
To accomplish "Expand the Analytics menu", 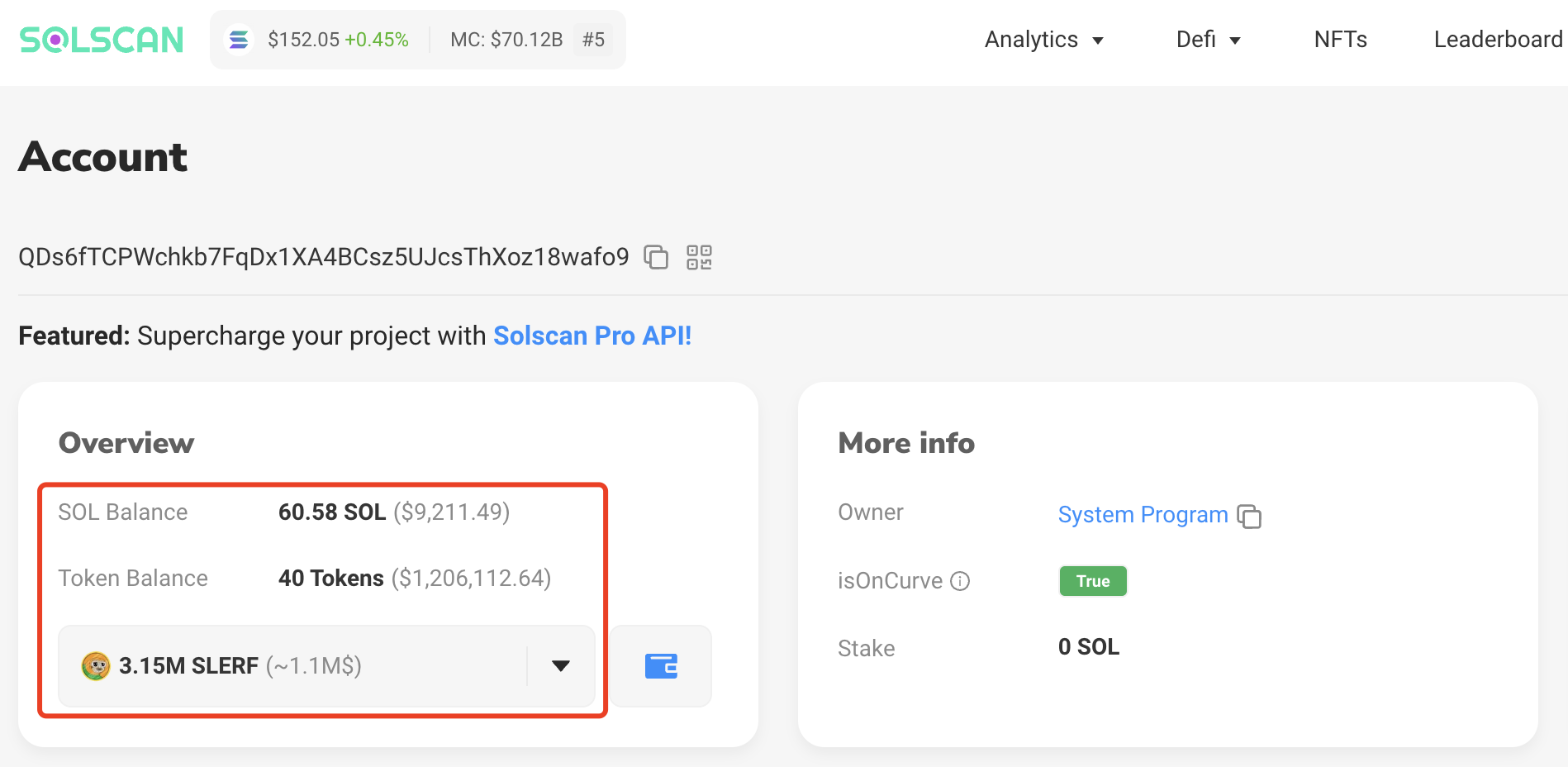I will coord(1043,40).
